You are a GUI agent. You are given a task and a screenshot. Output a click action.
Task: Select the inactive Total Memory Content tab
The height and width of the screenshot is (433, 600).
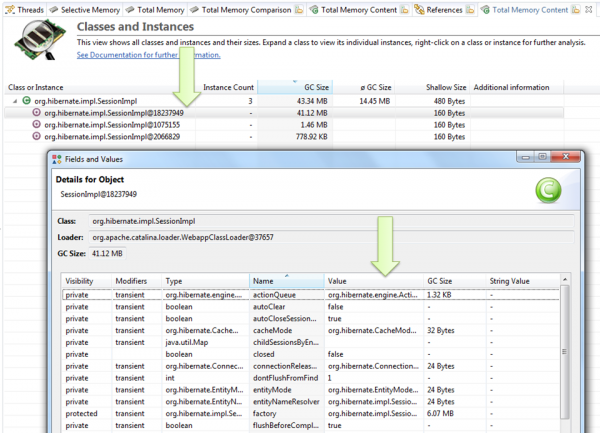[x=359, y=10]
